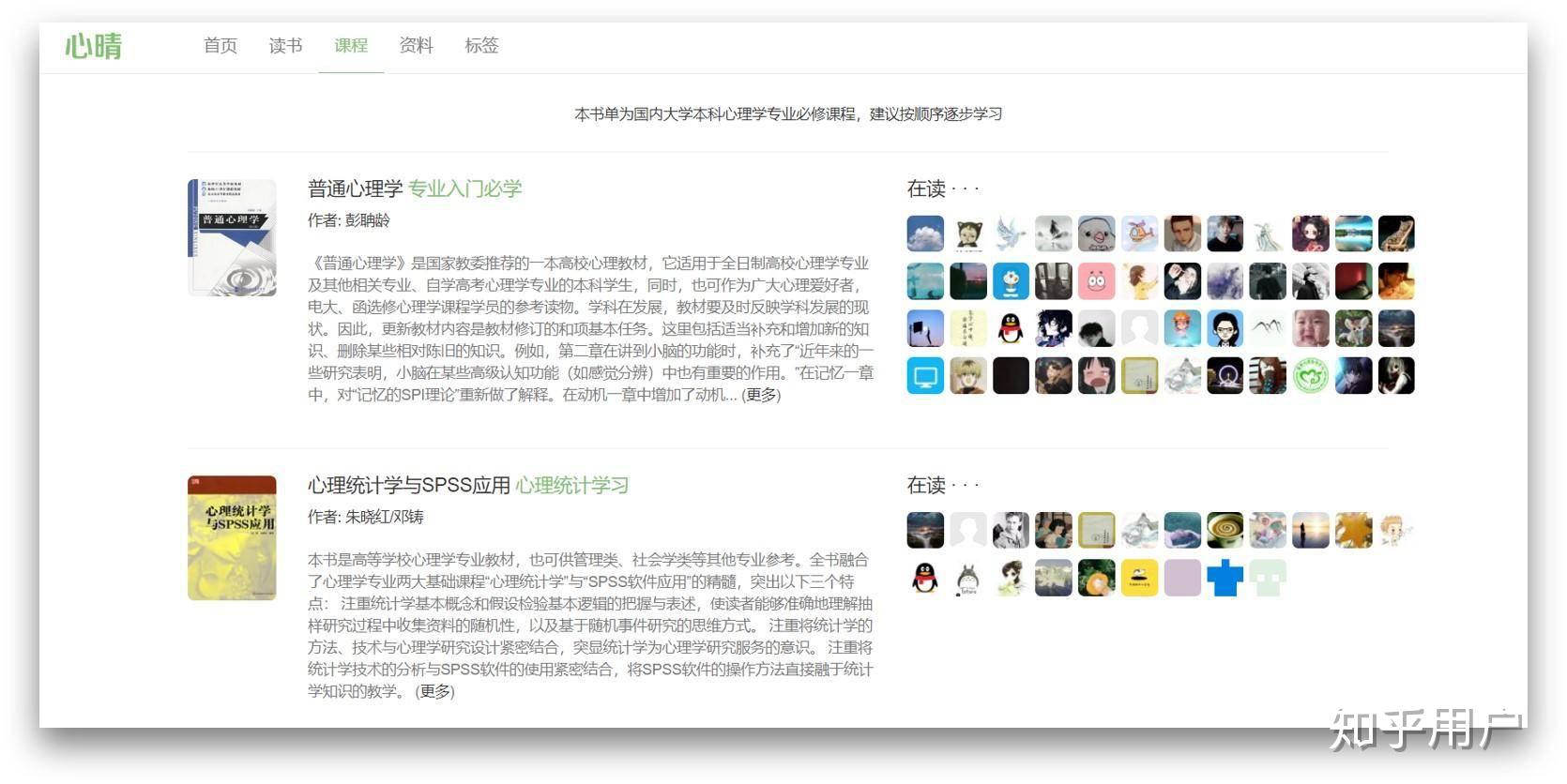Click the author line 作者: 朱晓红/邓铸
Screen dimensions: 1567x784
pyautogui.click(x=366, y=517)
